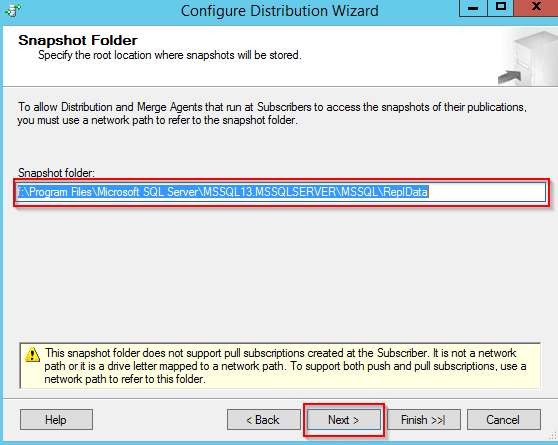This screenshot has height=445, width=558.
Task: Maximize the wizard window
Action: (501, 8)
